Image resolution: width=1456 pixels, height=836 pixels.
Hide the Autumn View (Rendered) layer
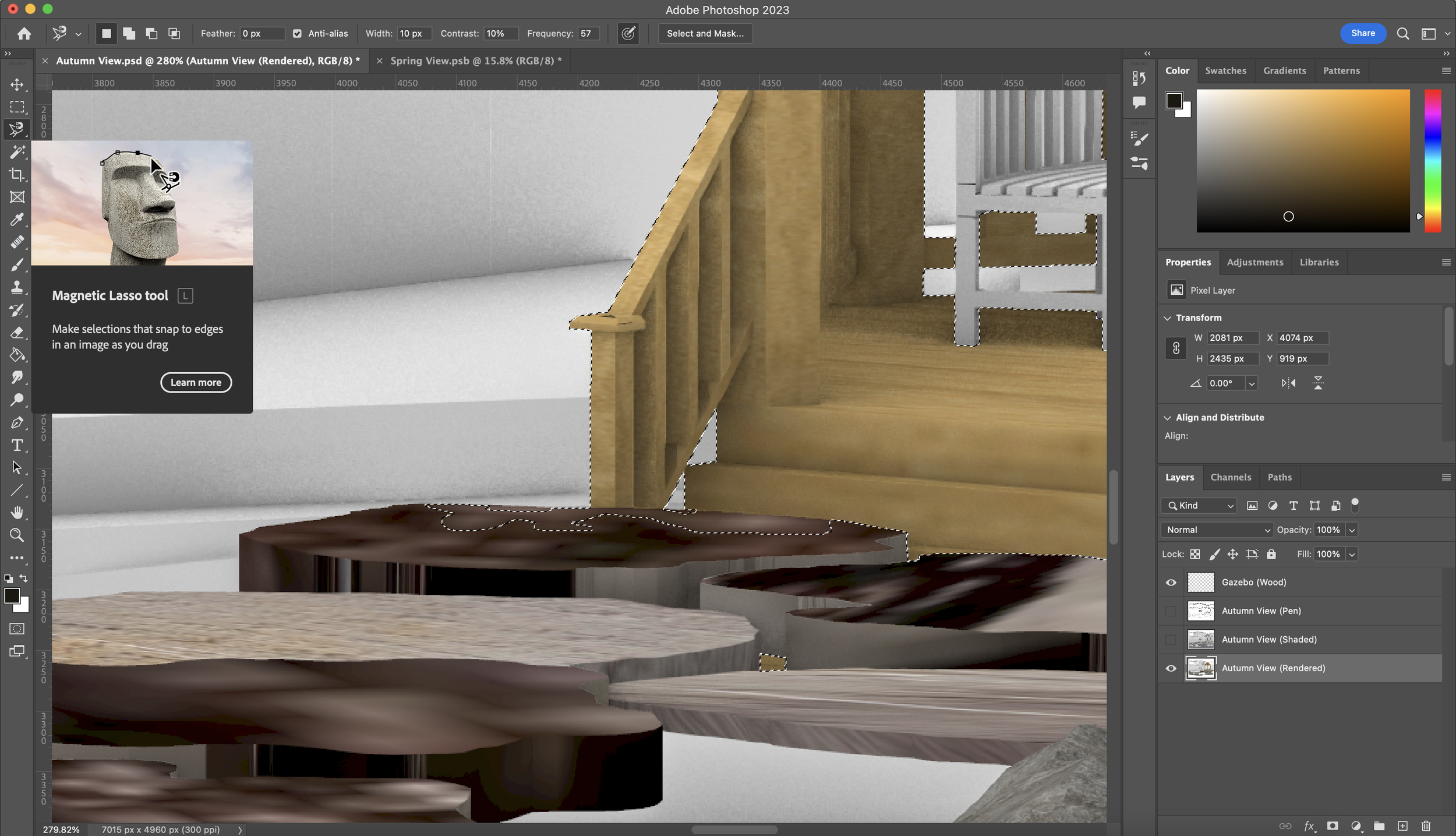coord(1171,668)
